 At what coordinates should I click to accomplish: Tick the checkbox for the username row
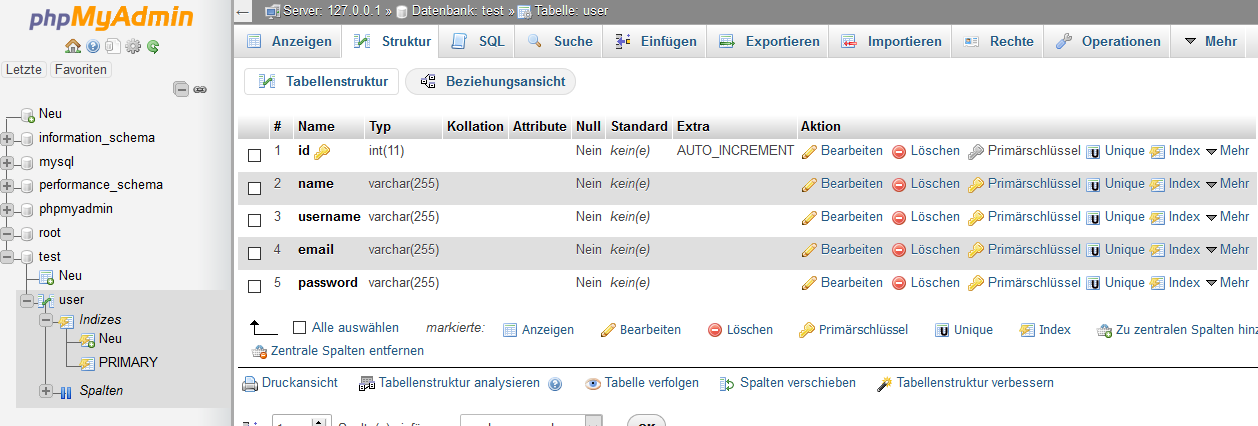[x=254, y=220]
